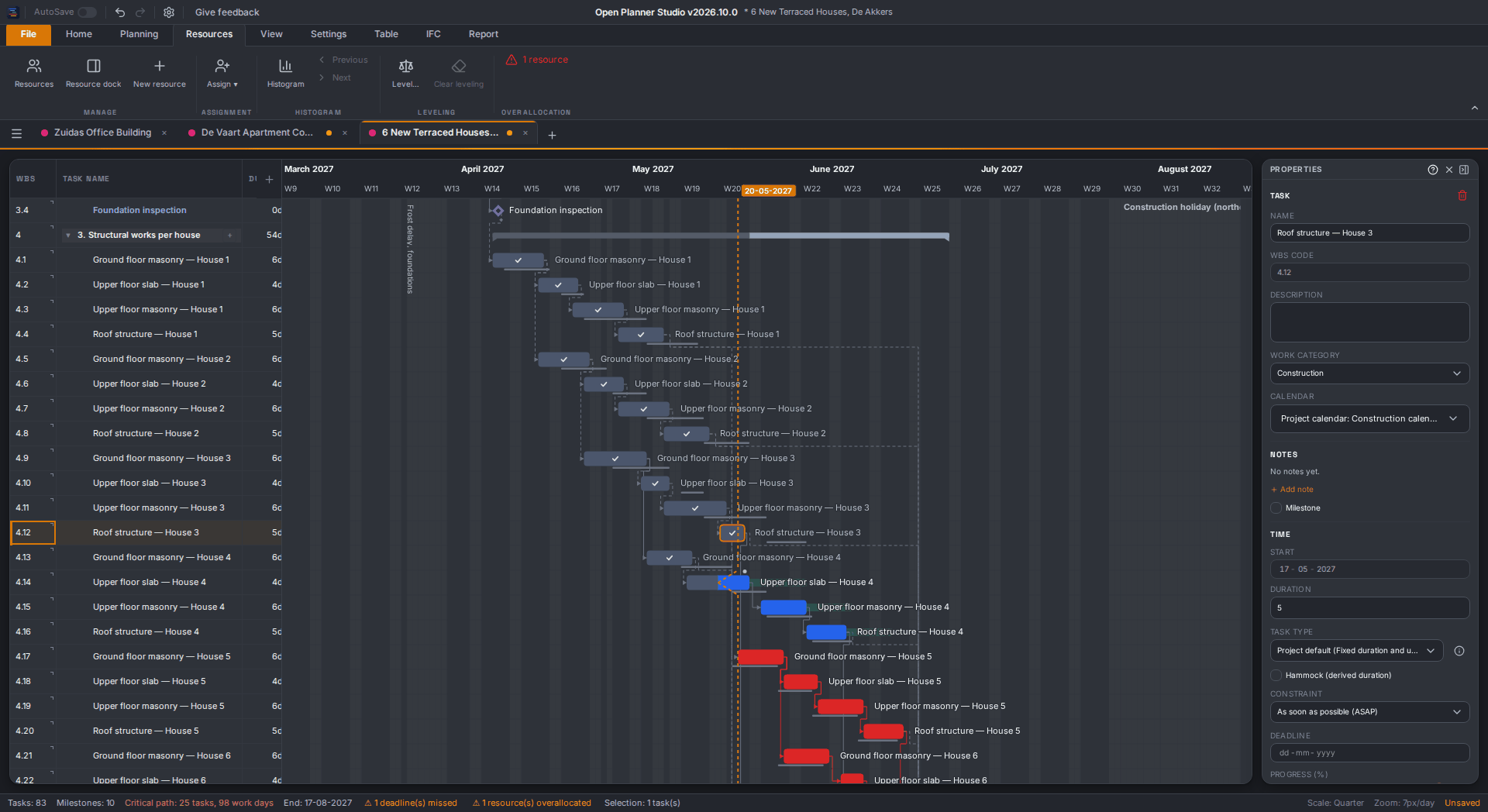Go to Next overallocation
The image size is (1488, 812).
[x=335, y=77]
